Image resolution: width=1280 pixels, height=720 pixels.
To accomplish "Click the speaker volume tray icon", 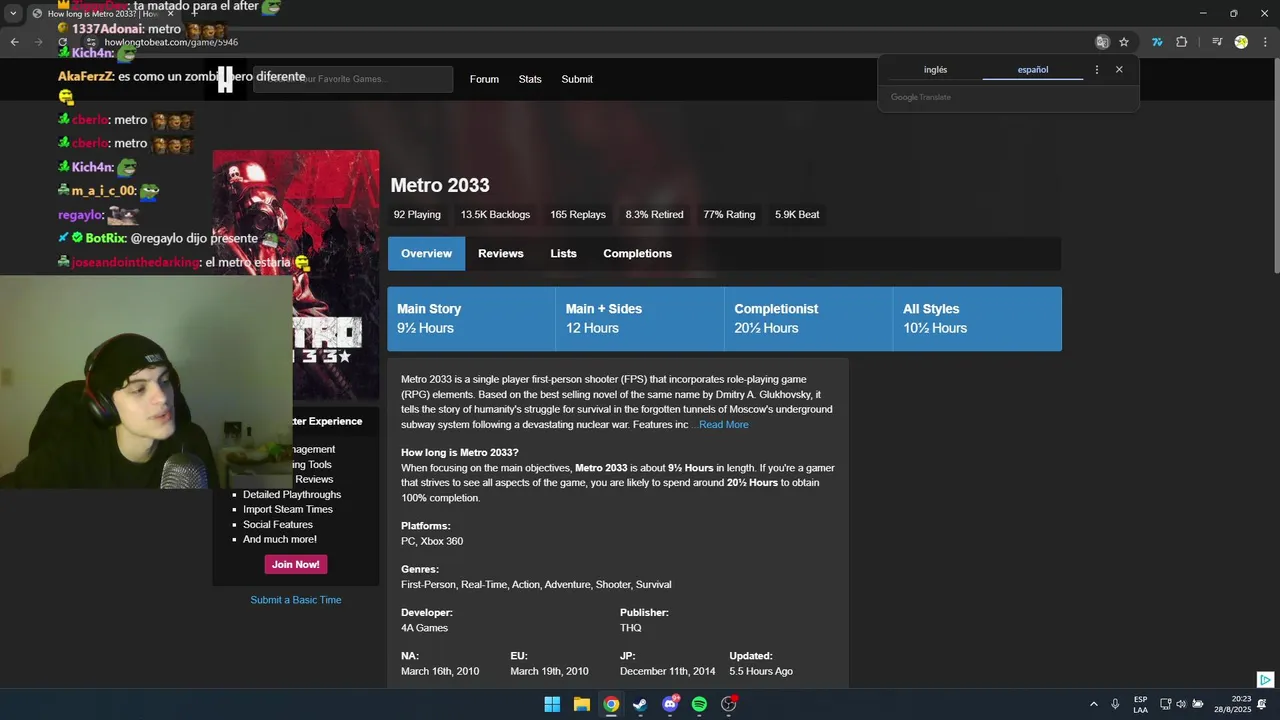I will point(1181,705).
